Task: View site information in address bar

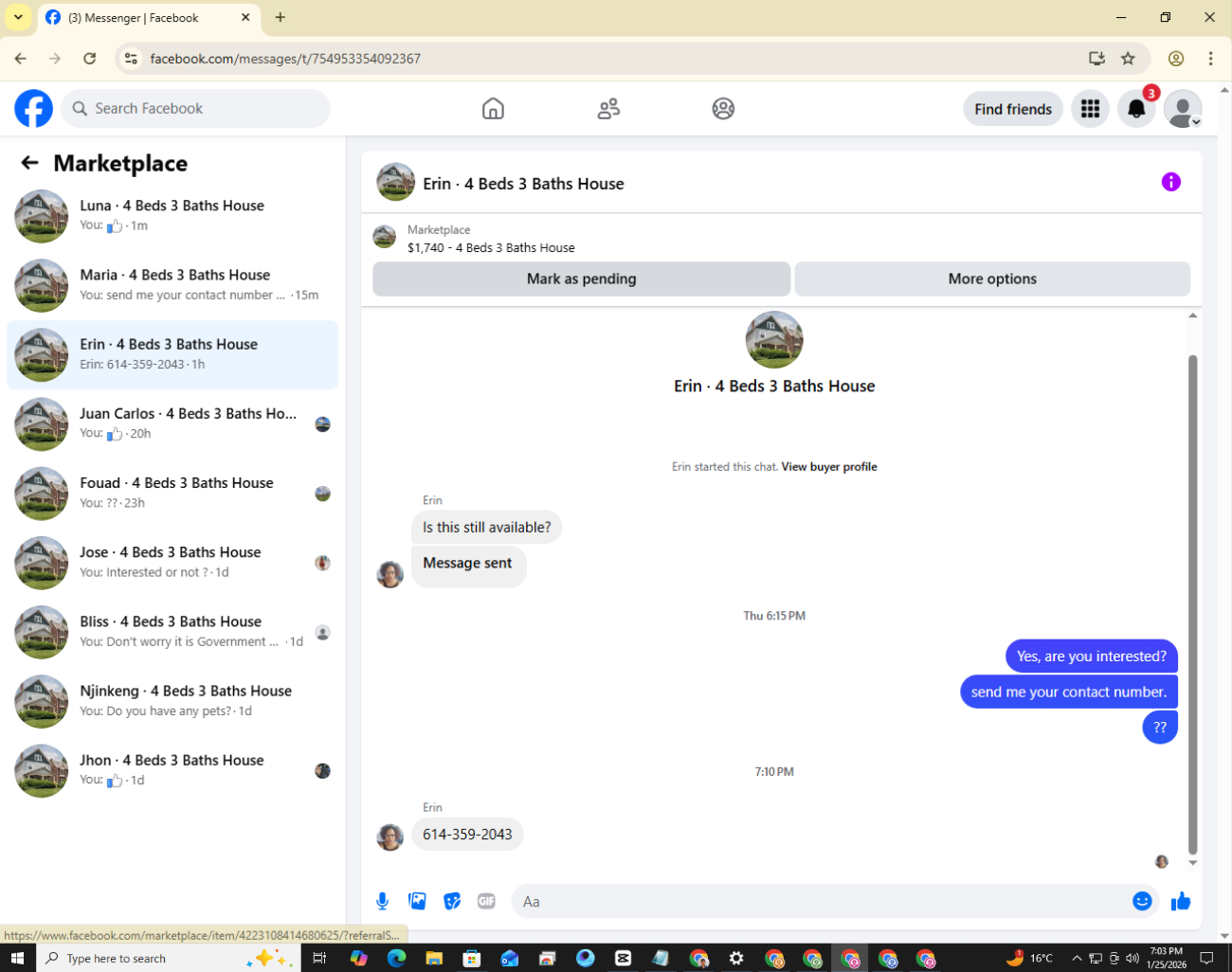Action: coord(132,59)
